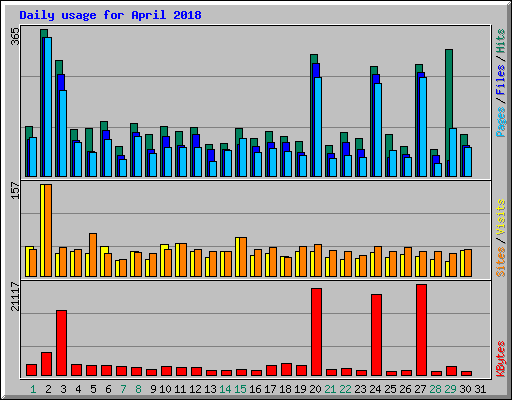The image size is (512, 400).
Task: Click day 15 on the x-axis
Action: tap(240, 389)
